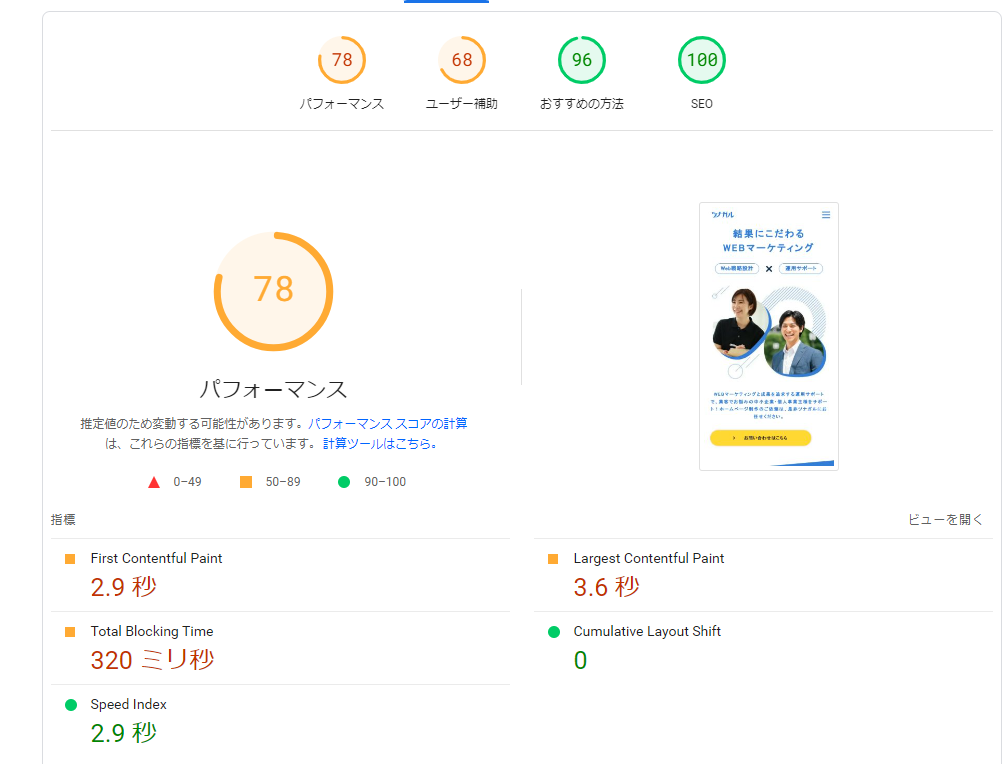Click the orange square 50–89 legend icon
This screenshot has height=764, width=1007.
[x=246, y=482]
